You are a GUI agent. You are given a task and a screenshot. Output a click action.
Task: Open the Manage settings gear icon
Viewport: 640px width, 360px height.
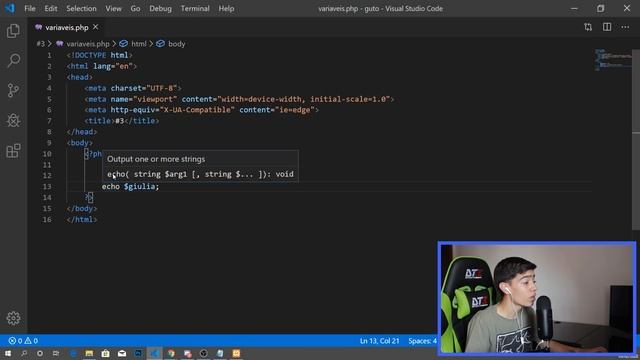[13, 318]
